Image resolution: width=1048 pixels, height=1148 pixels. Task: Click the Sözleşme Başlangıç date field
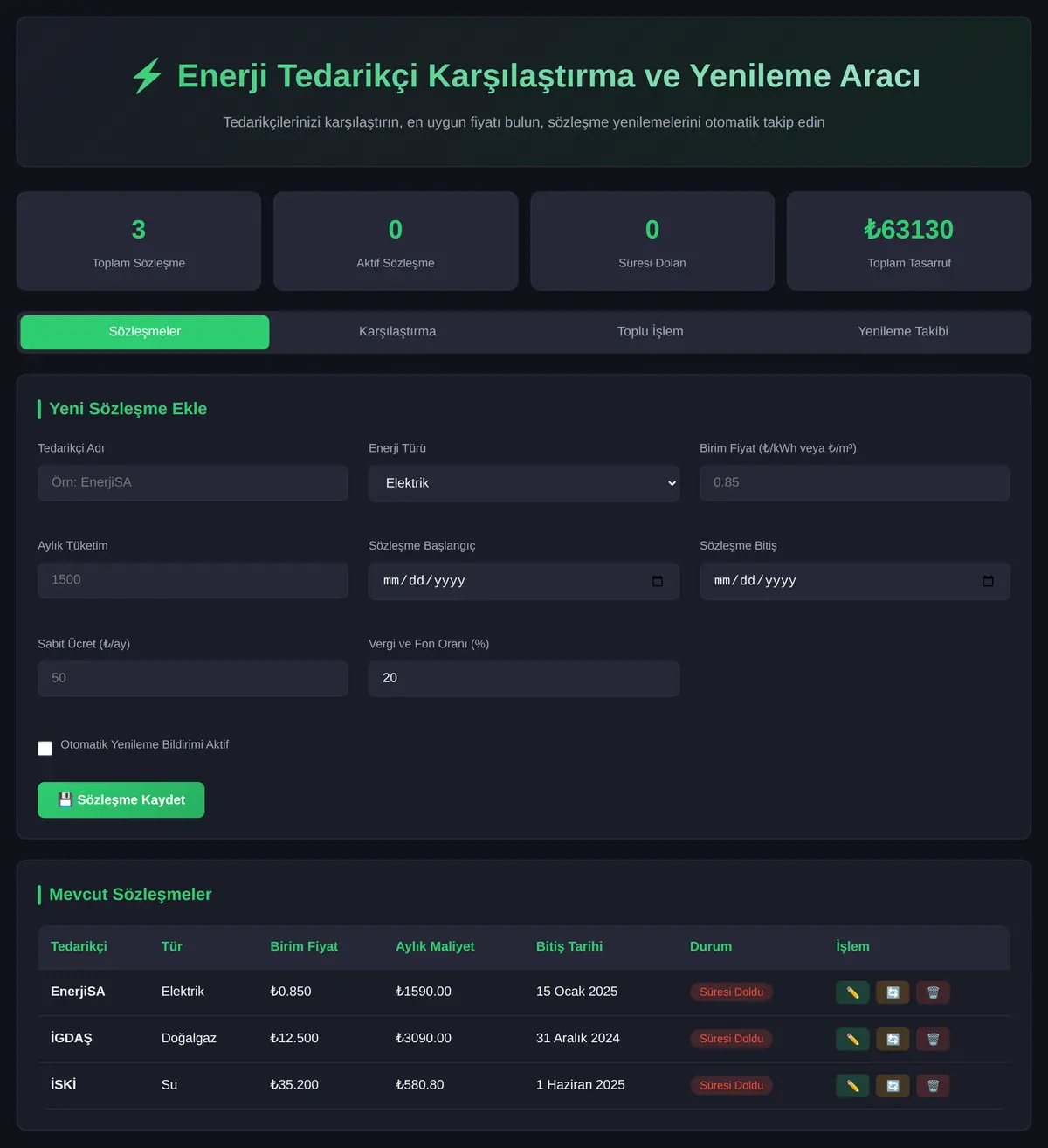click(524, 581)
